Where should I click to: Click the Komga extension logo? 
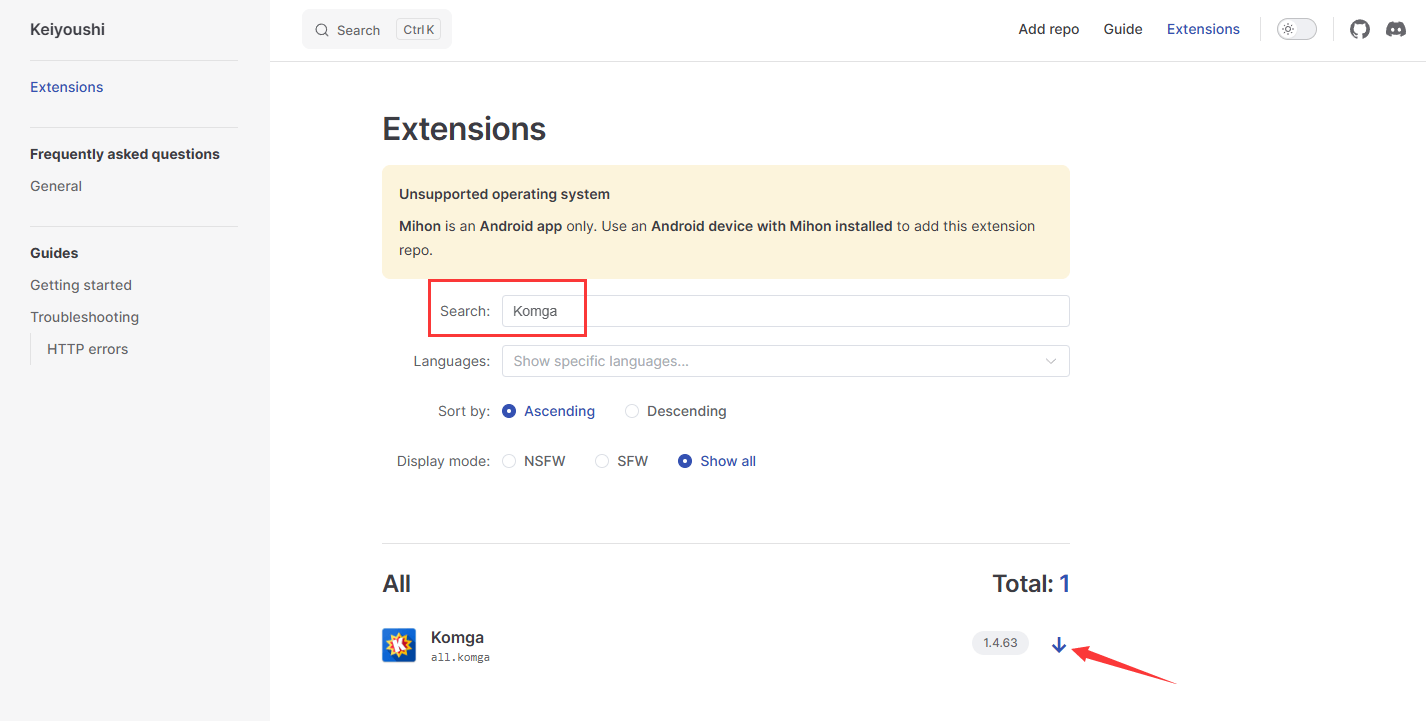[x=399, y=645]
